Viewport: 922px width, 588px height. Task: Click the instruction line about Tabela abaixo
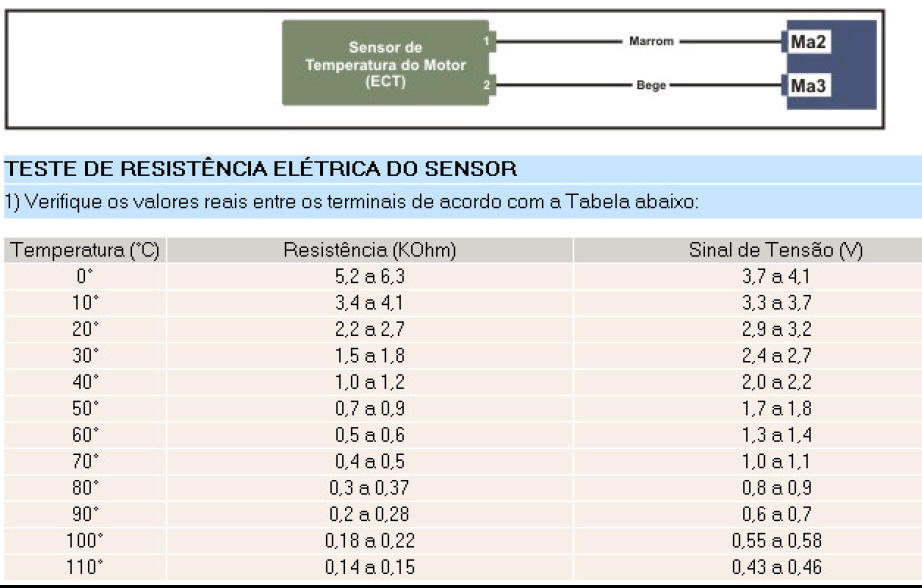click(351, 202)
